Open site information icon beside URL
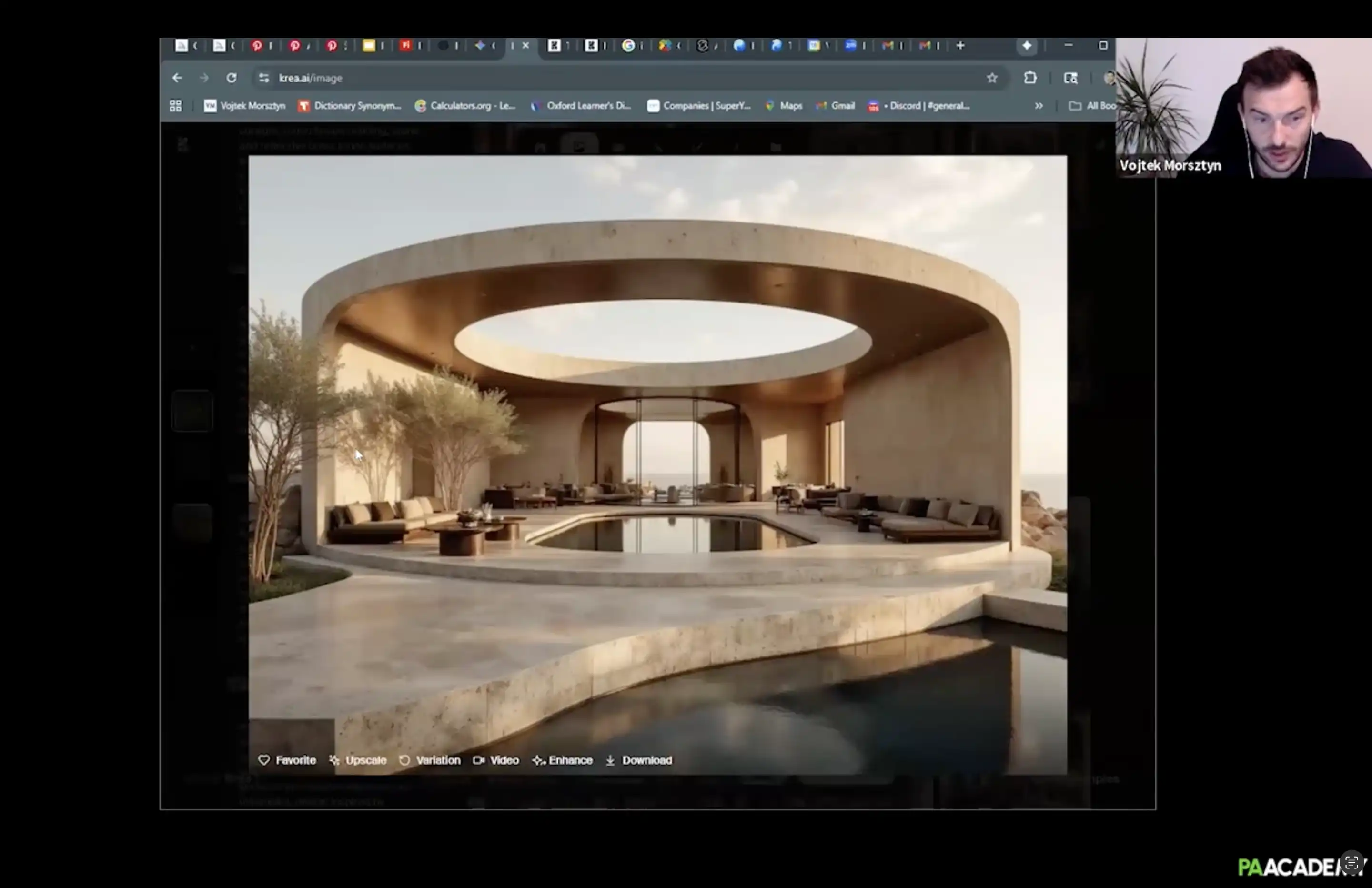1372x888 pixels. point(264,78)
